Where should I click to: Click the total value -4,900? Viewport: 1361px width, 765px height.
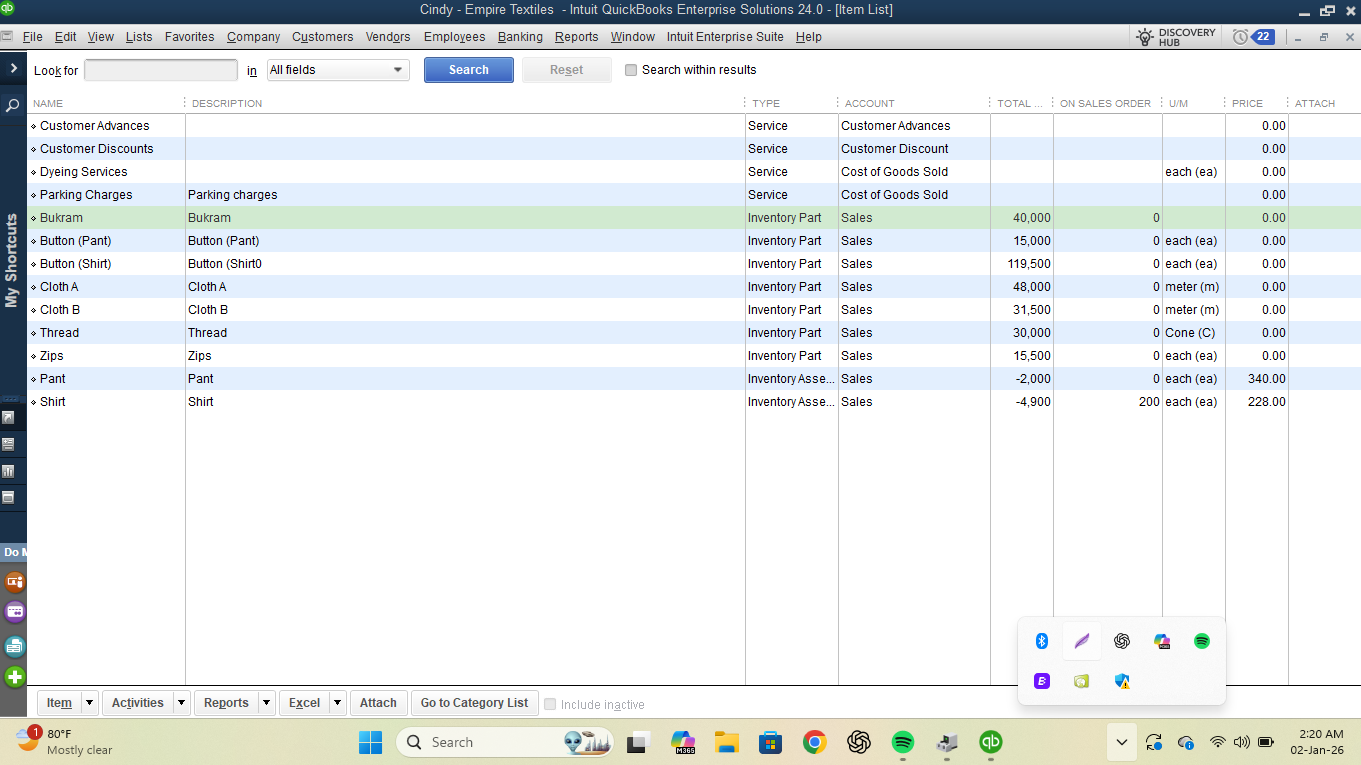pyautogui.click(x=1033, y=402)
